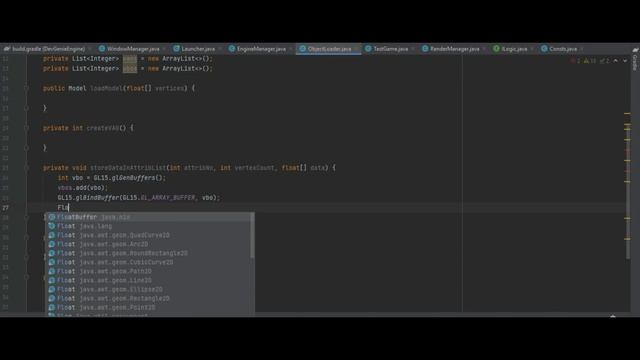Pick Float from java.awt.geom.Path2D suggestion
The width and height of the screenshot is (640, 360).
149,271
